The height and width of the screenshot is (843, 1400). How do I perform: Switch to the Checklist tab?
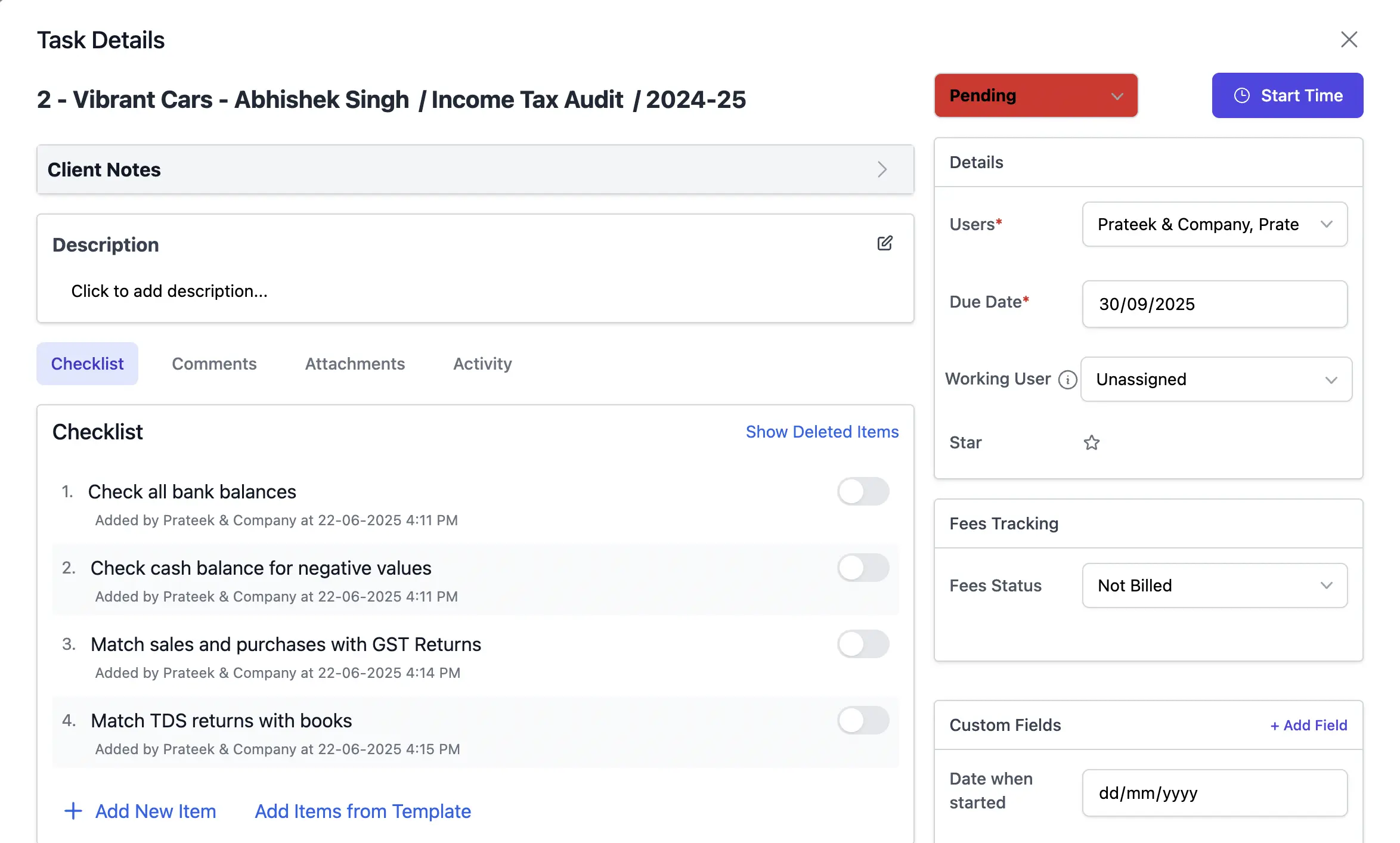click(x=87, y=364)
